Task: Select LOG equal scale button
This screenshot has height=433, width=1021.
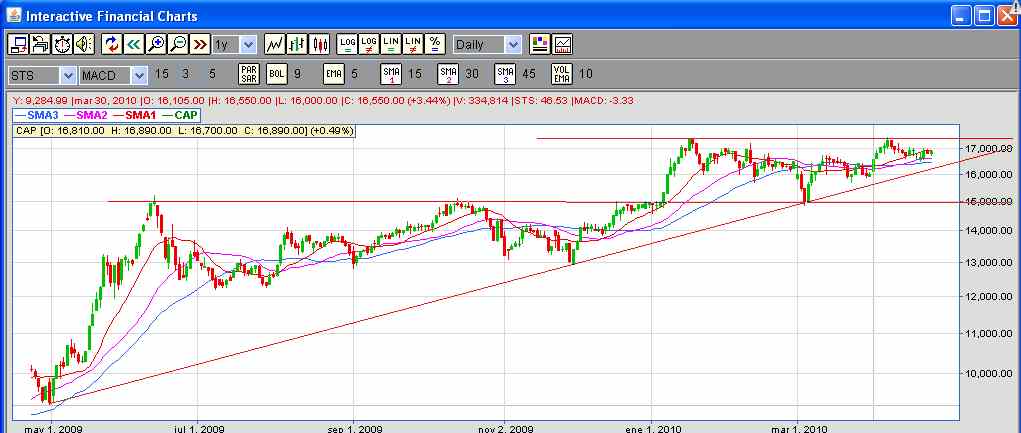Action: click(x=347, y=44)
